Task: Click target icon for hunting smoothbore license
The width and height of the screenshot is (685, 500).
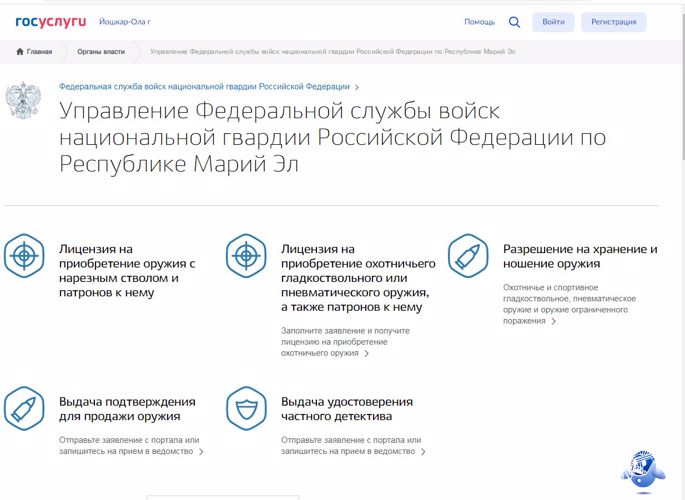Action: coord(246,255)
